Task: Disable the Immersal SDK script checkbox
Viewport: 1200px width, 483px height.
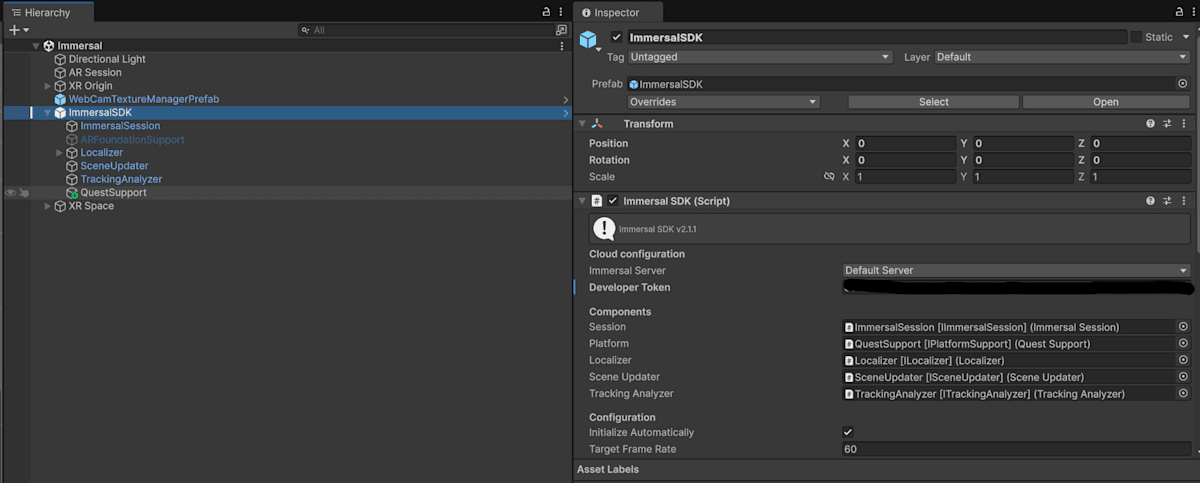Action: (613, 201)
